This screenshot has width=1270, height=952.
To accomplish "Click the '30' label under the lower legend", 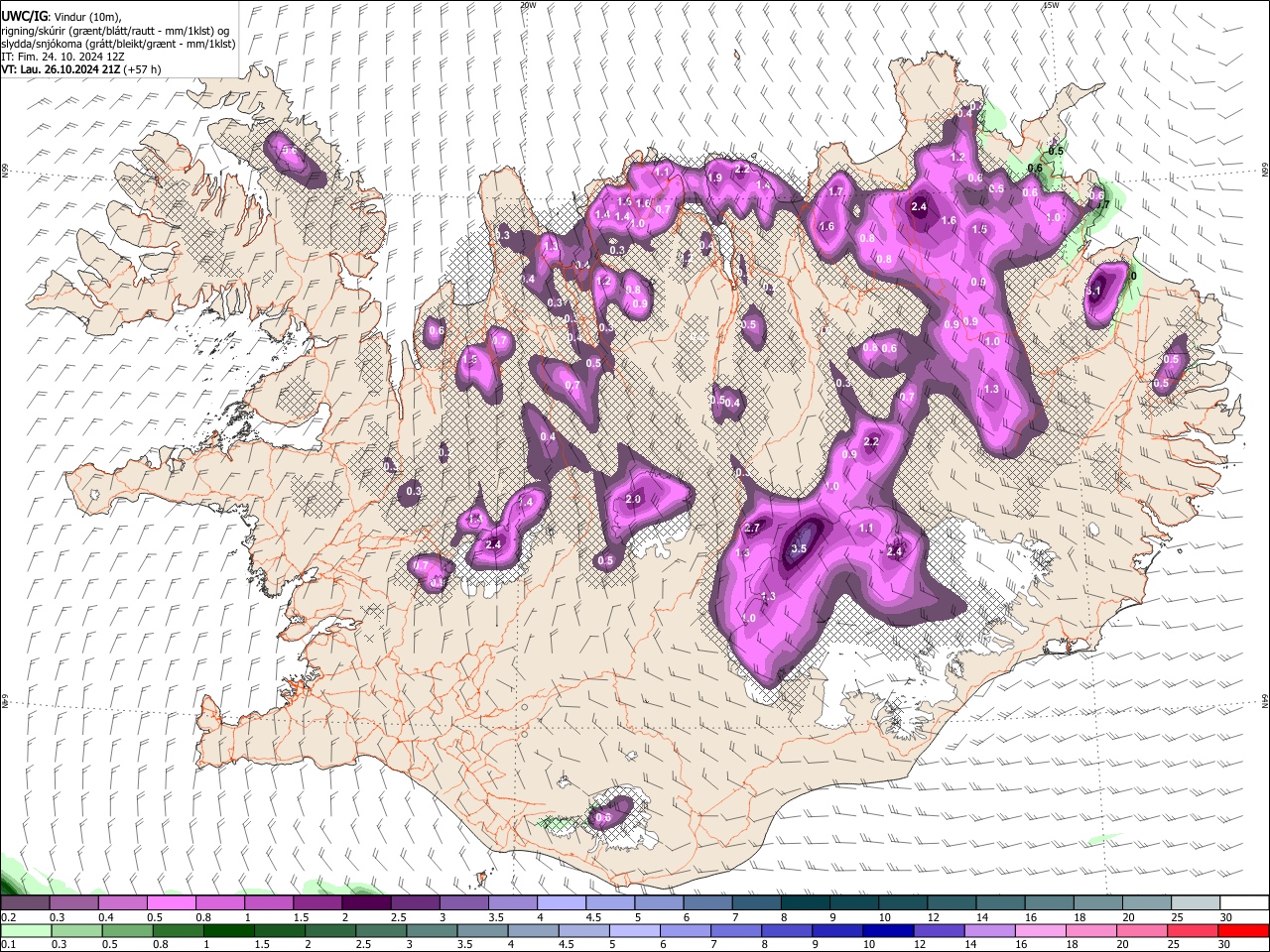I will tap(1225, 944).
